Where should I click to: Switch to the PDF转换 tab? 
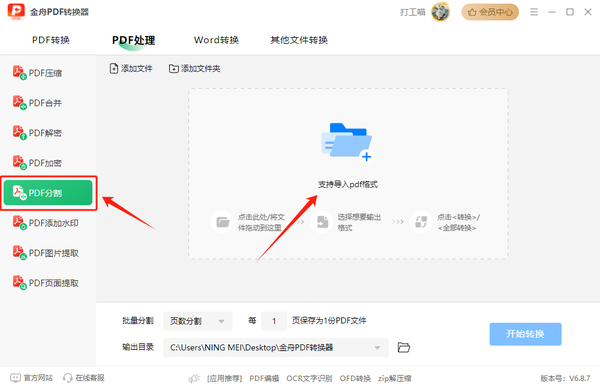(x=51, y=40)
